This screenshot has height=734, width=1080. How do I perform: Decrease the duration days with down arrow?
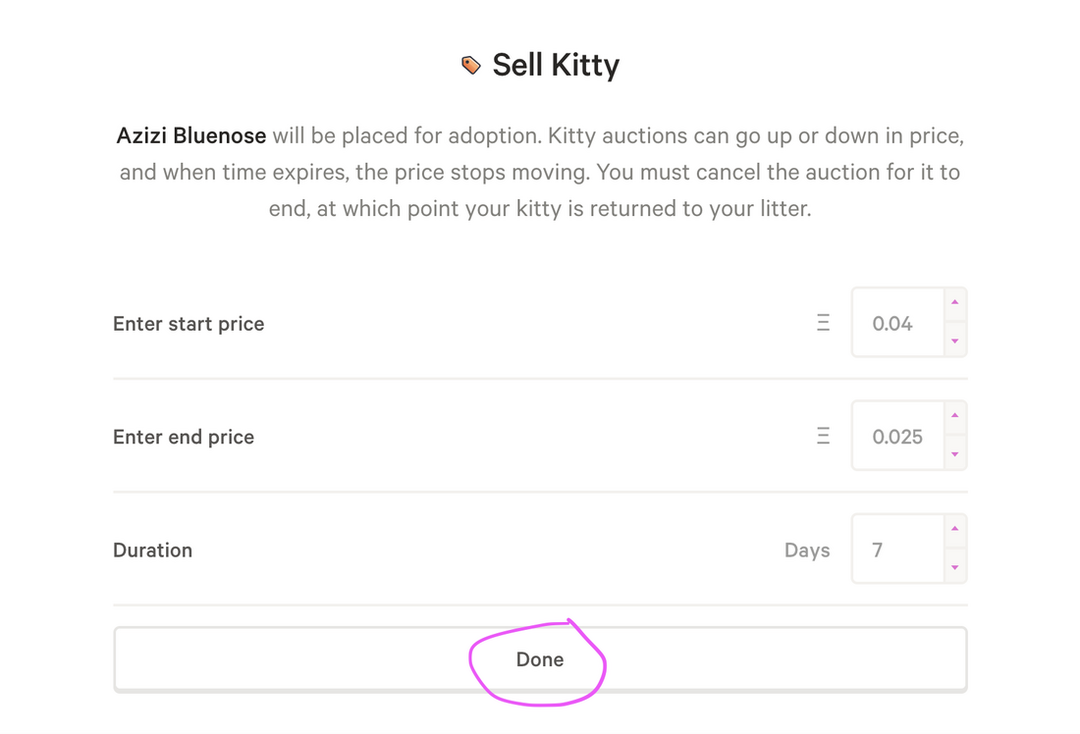[955, 567]
